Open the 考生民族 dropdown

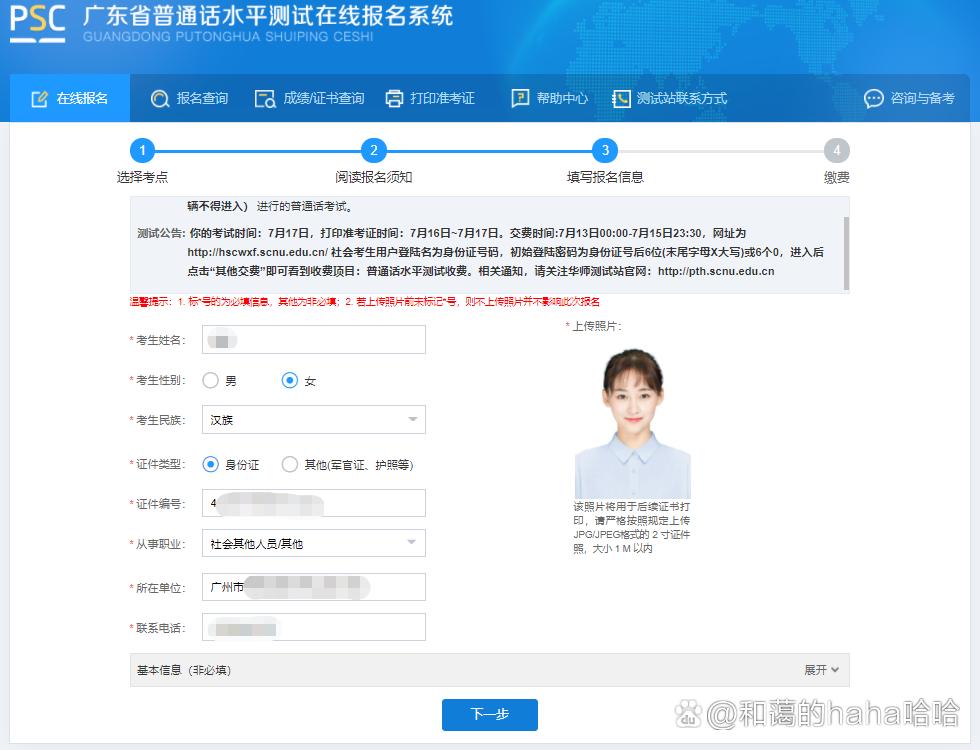[413, 419]
